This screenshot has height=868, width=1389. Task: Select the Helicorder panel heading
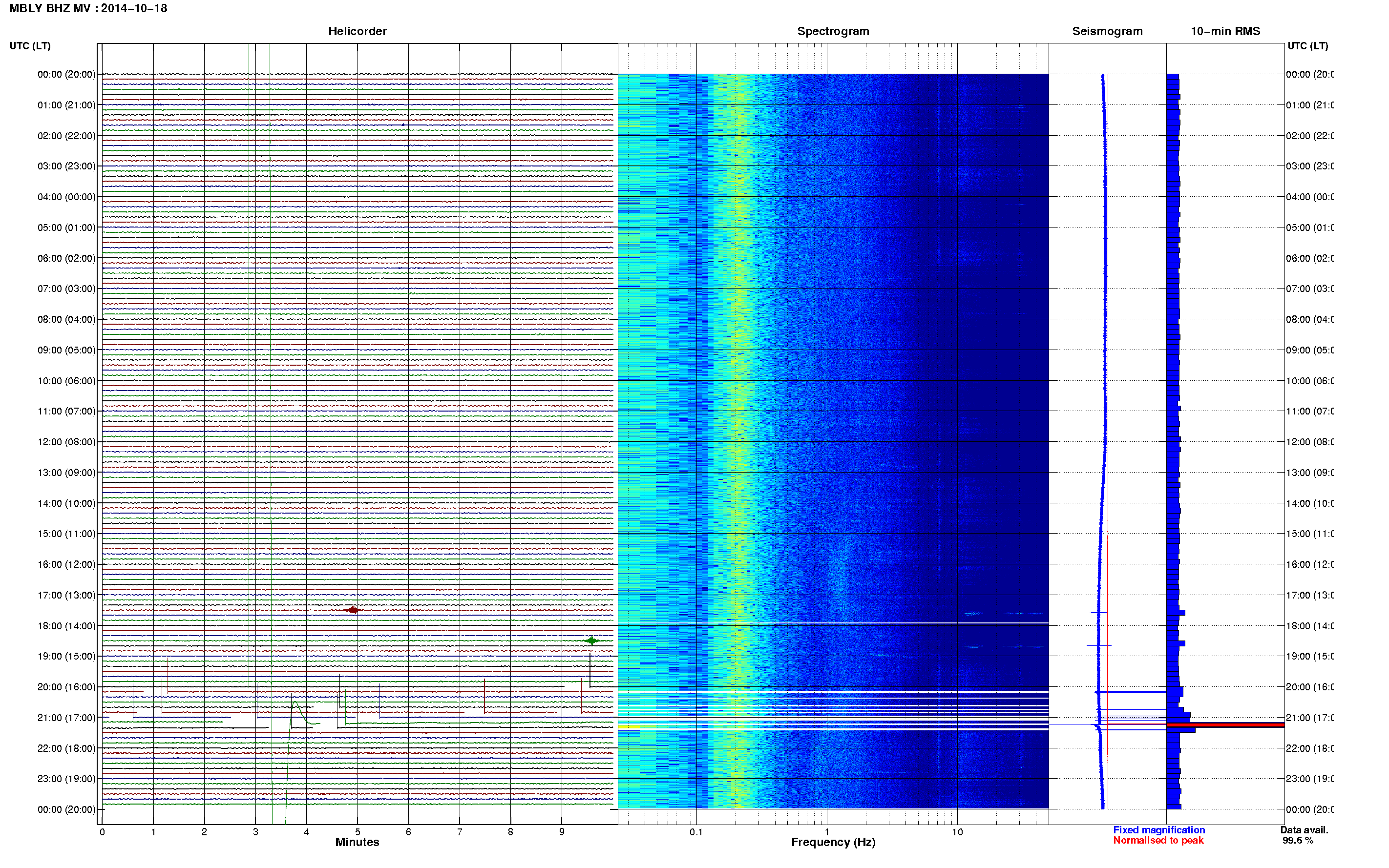coord(357,32)
